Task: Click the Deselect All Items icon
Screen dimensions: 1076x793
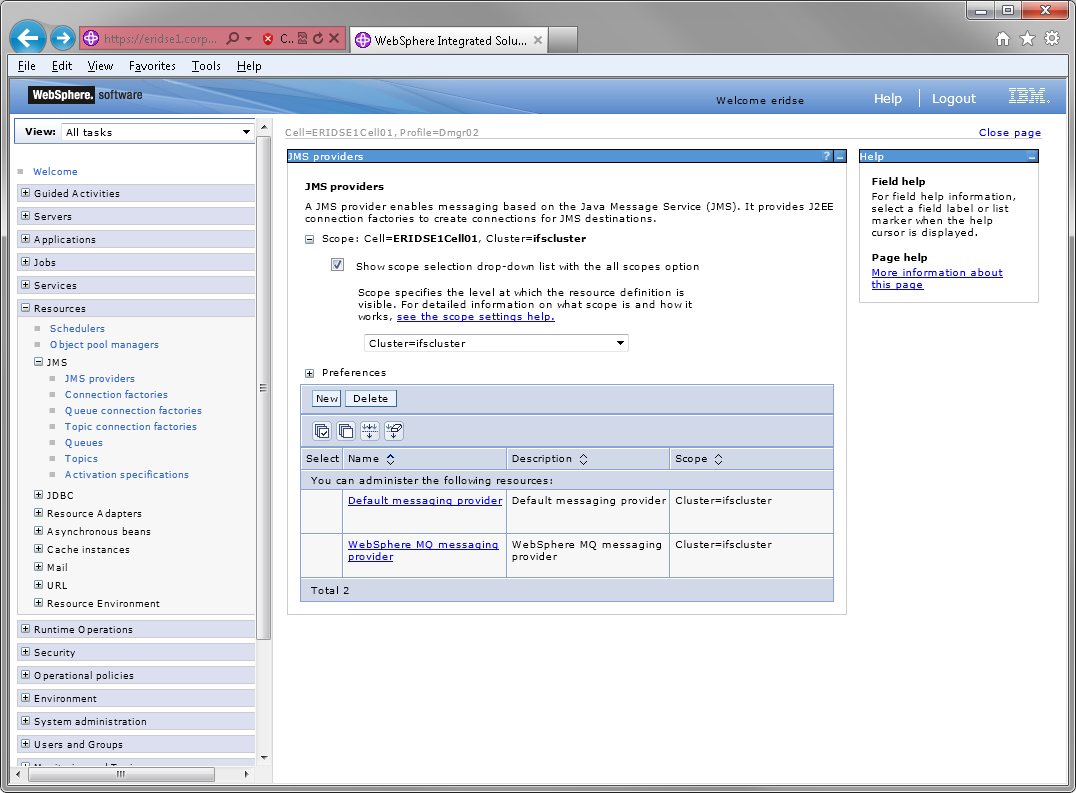Action: (x=346, y=431)
